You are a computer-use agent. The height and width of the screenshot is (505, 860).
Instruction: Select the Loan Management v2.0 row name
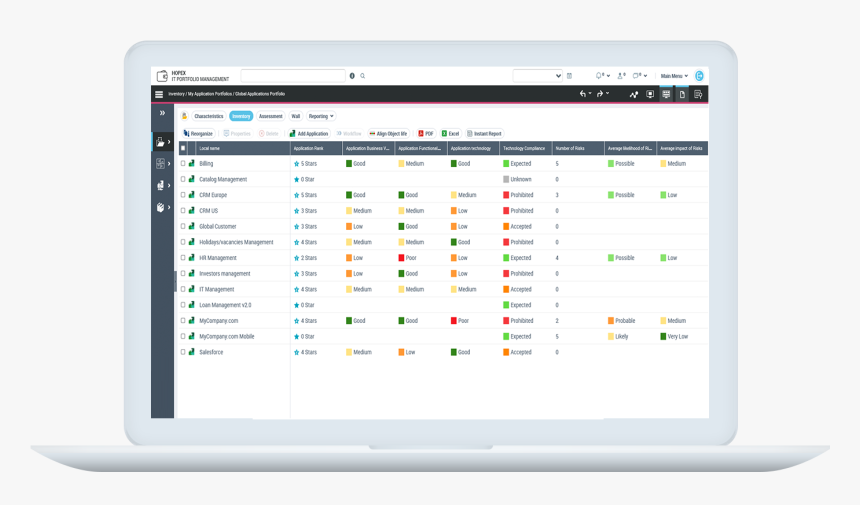225,305
